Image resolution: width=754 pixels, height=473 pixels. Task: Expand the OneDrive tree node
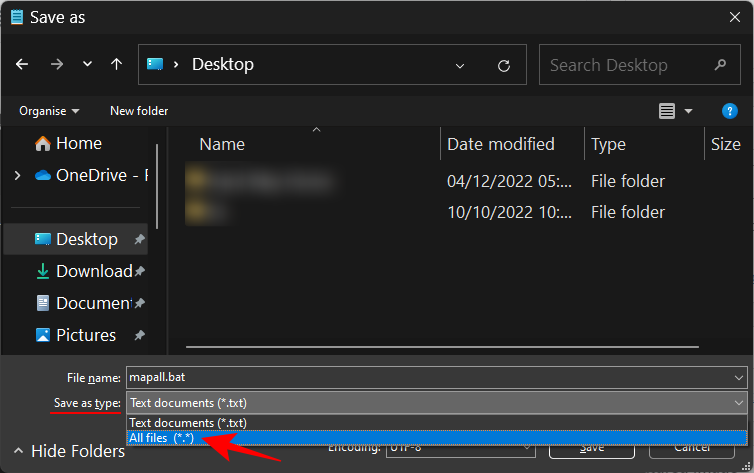pyautogui.click(x=17, y=175)
